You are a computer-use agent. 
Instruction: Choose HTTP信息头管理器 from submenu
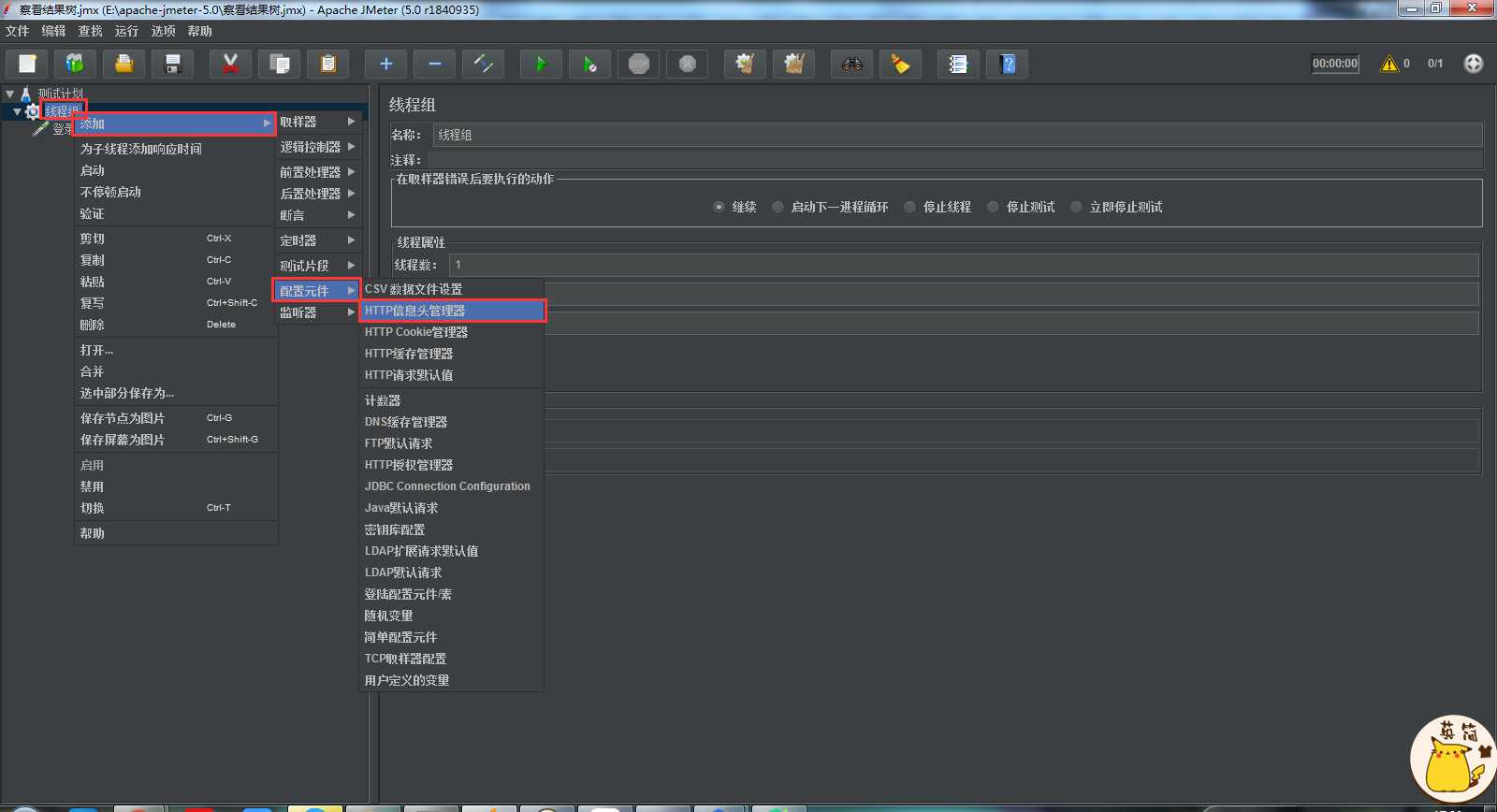452,311
